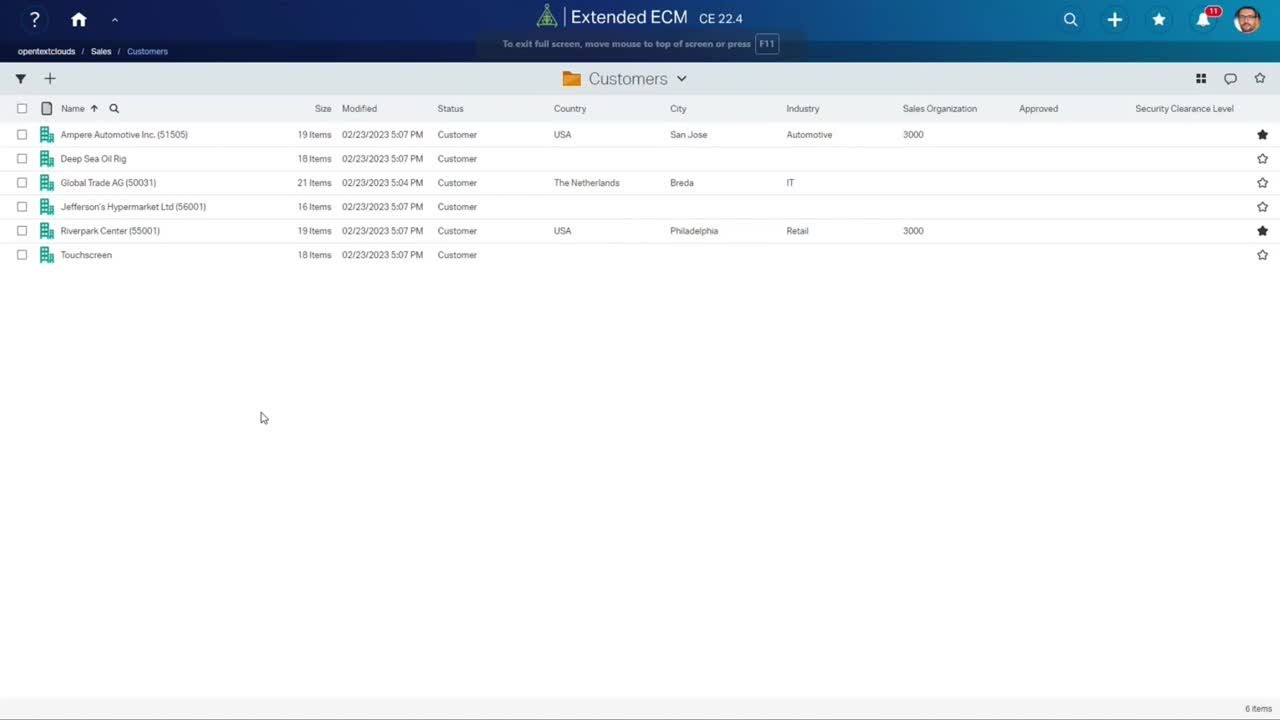This screenshot has width=1280, height=720.
Task: Click 'San Jose' city cell
Action: point(688,135)
